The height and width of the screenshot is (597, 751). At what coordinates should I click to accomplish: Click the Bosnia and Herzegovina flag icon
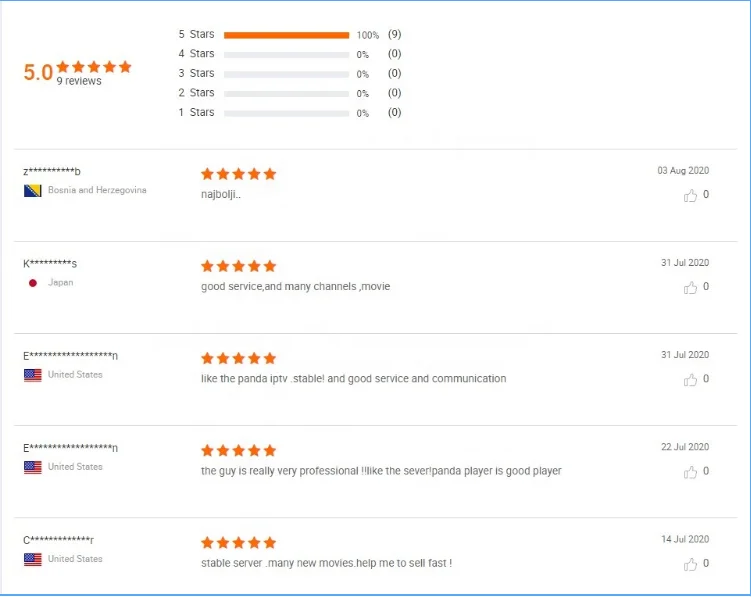pyautogui.click(x=32, y=190)
